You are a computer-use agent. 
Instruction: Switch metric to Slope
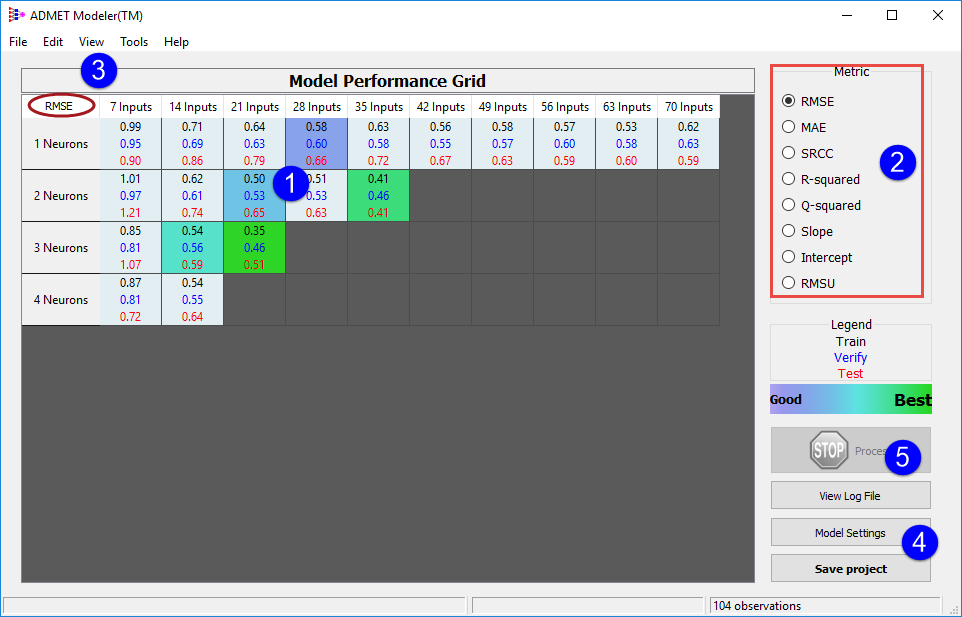(x=788, y=231)
